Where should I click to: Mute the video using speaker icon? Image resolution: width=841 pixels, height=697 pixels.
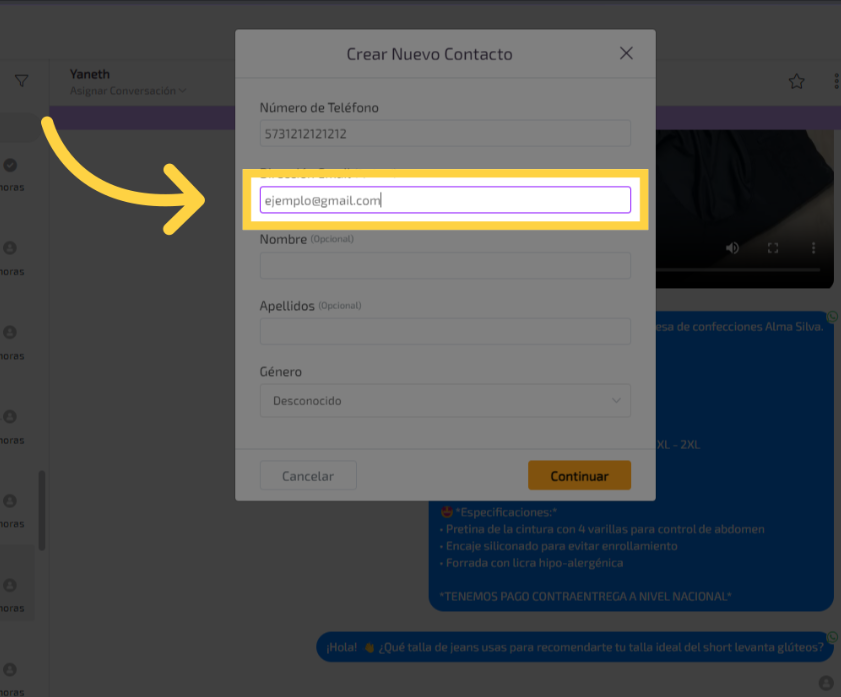pyautogui.click(x=732, y=248)
